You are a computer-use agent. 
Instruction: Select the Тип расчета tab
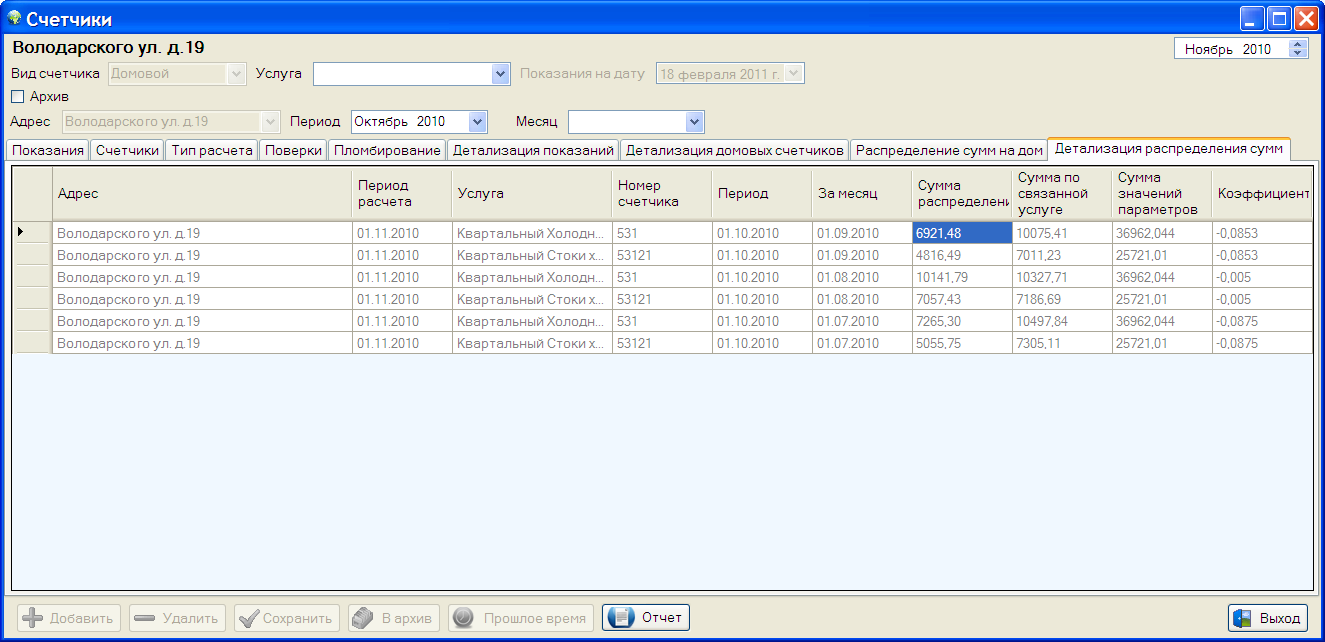(212, 151)
